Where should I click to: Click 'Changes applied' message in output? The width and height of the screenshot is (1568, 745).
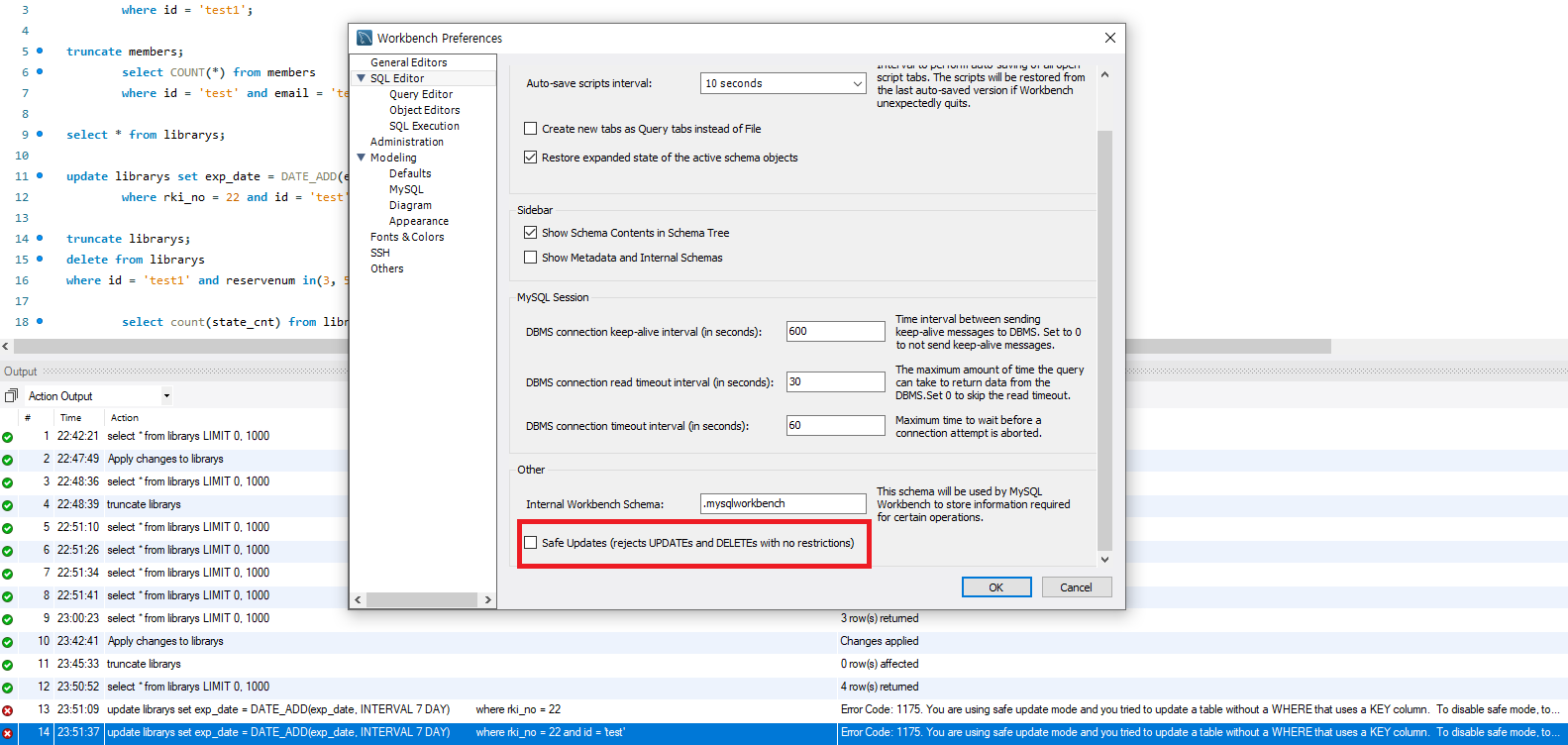click(880, 642)
